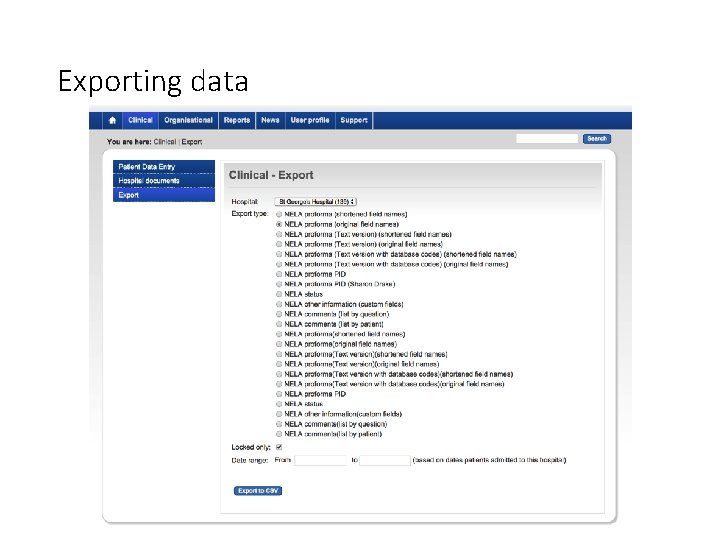Click the Date range to field
720x540 pixels.
[385, 460]
